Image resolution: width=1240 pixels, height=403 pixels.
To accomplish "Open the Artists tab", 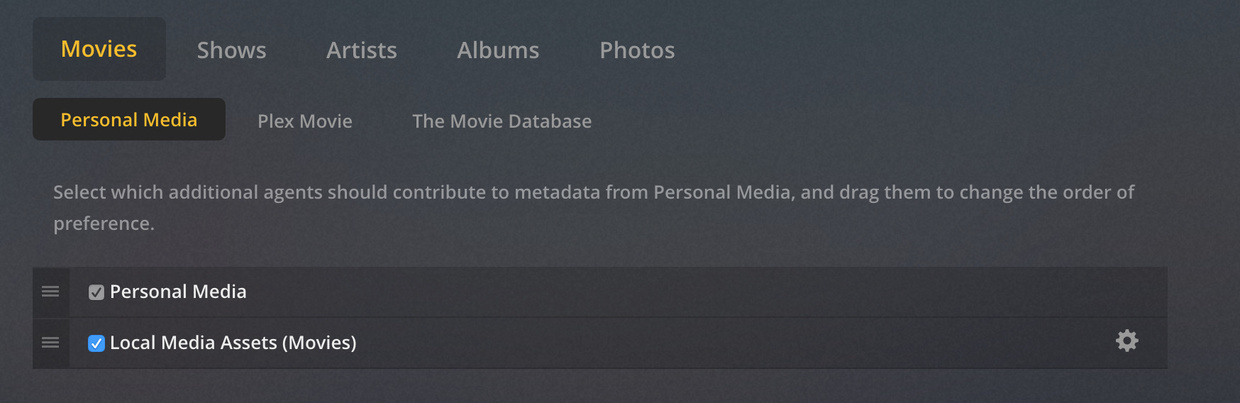I will point(361,50).
